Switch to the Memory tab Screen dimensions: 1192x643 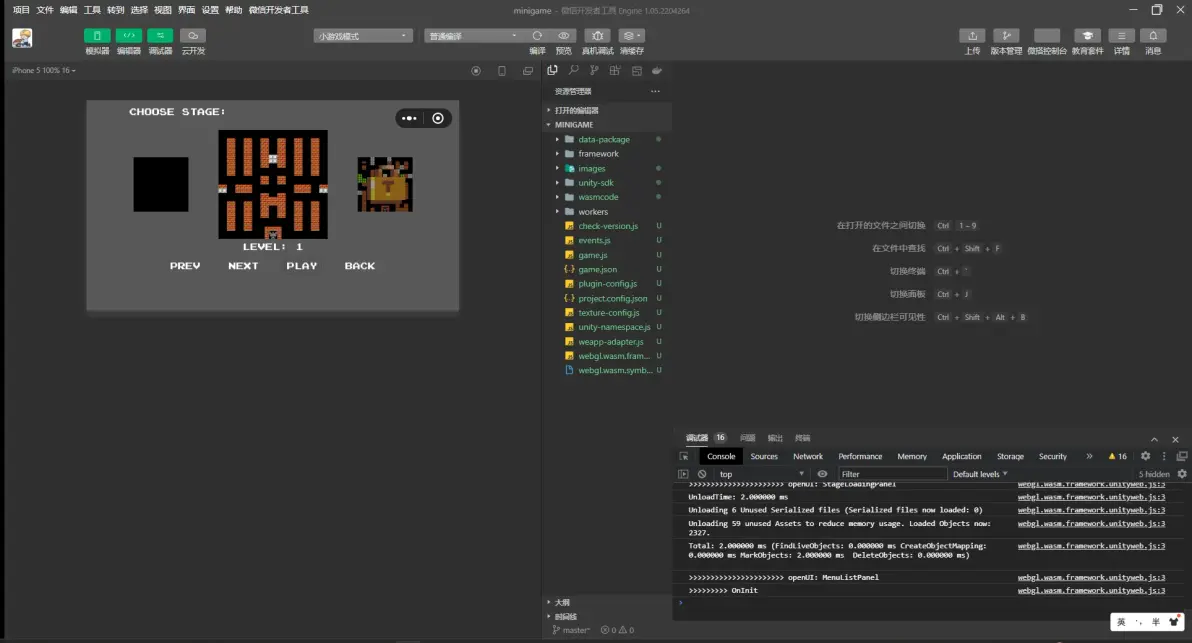click(911, 456)
